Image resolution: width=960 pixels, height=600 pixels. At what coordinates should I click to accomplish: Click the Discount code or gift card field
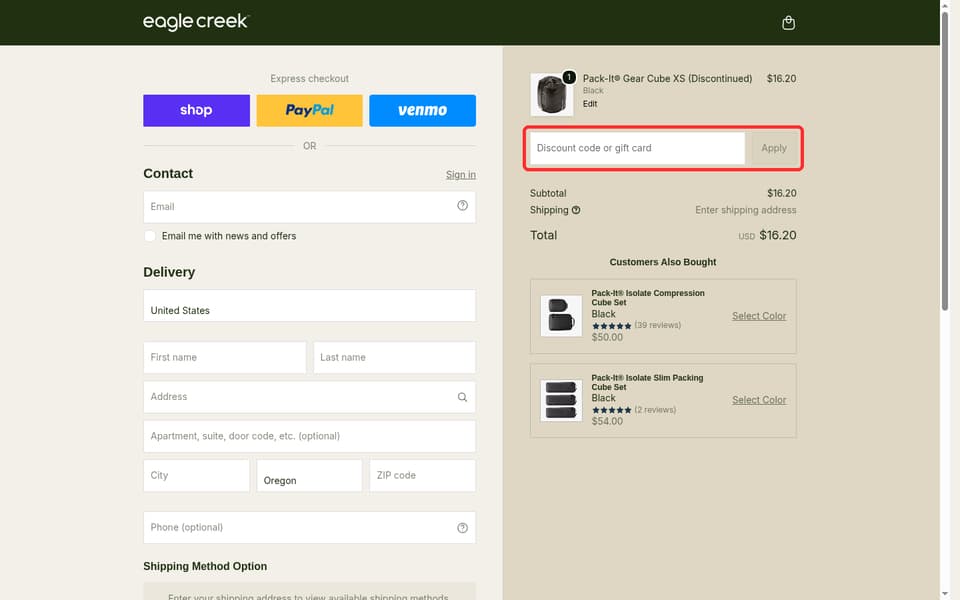pos(637,148)
